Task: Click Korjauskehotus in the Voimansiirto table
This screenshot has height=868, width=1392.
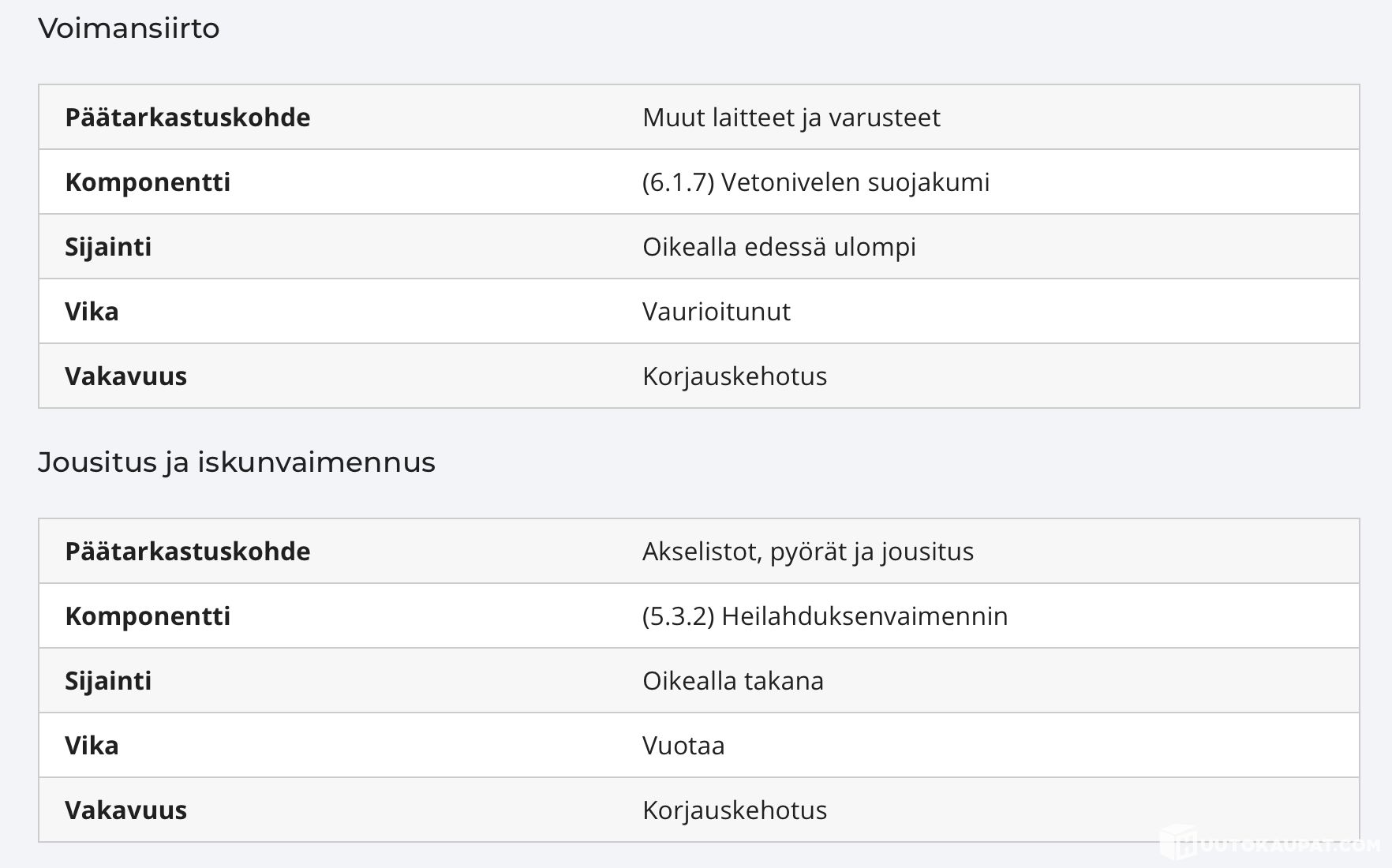Action: pyautogui.click(x=735, y=376)
